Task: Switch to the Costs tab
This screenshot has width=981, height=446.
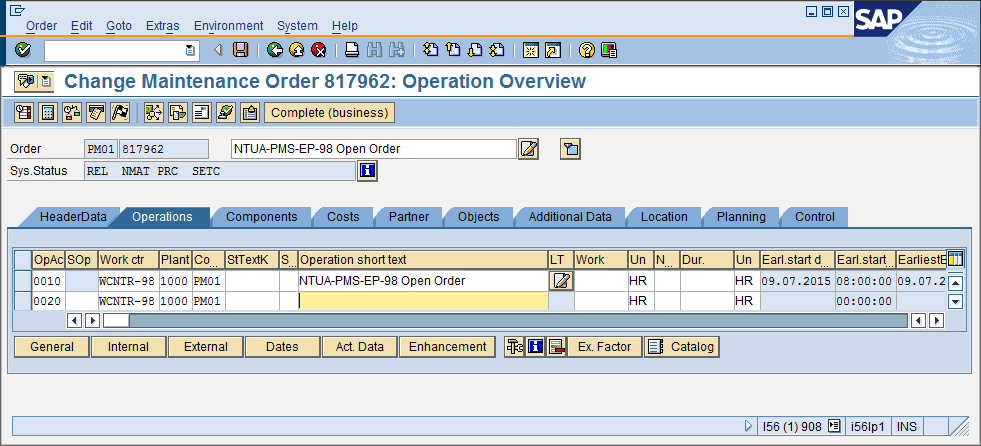Action: pyautogui.click(x=343, y=216)
